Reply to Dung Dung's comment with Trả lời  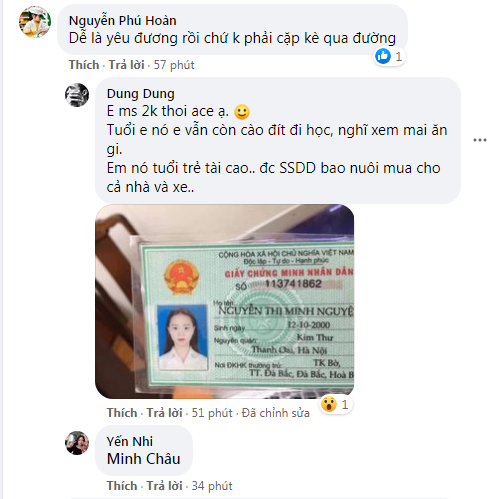164,413
